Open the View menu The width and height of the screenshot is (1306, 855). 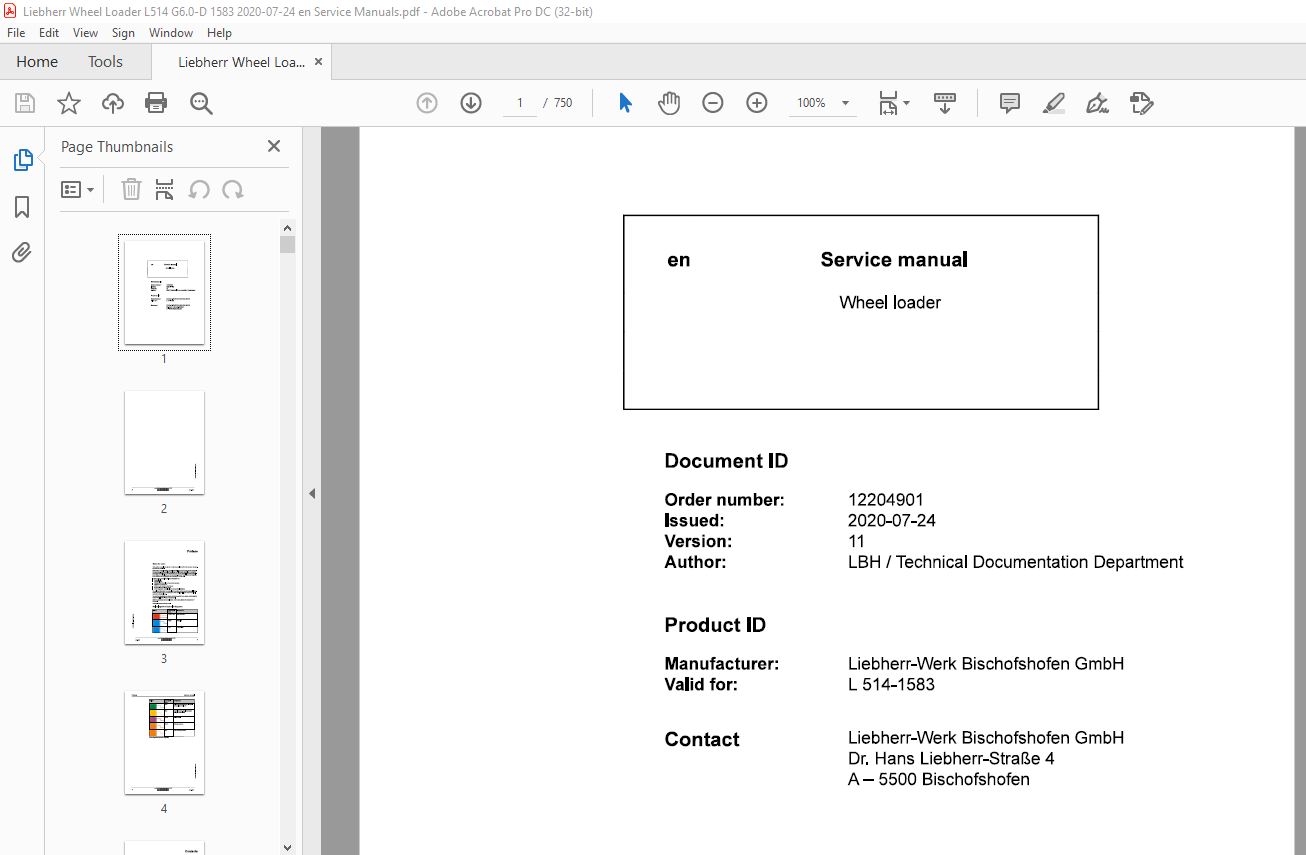pyautogui.click(x=86, y=33)
